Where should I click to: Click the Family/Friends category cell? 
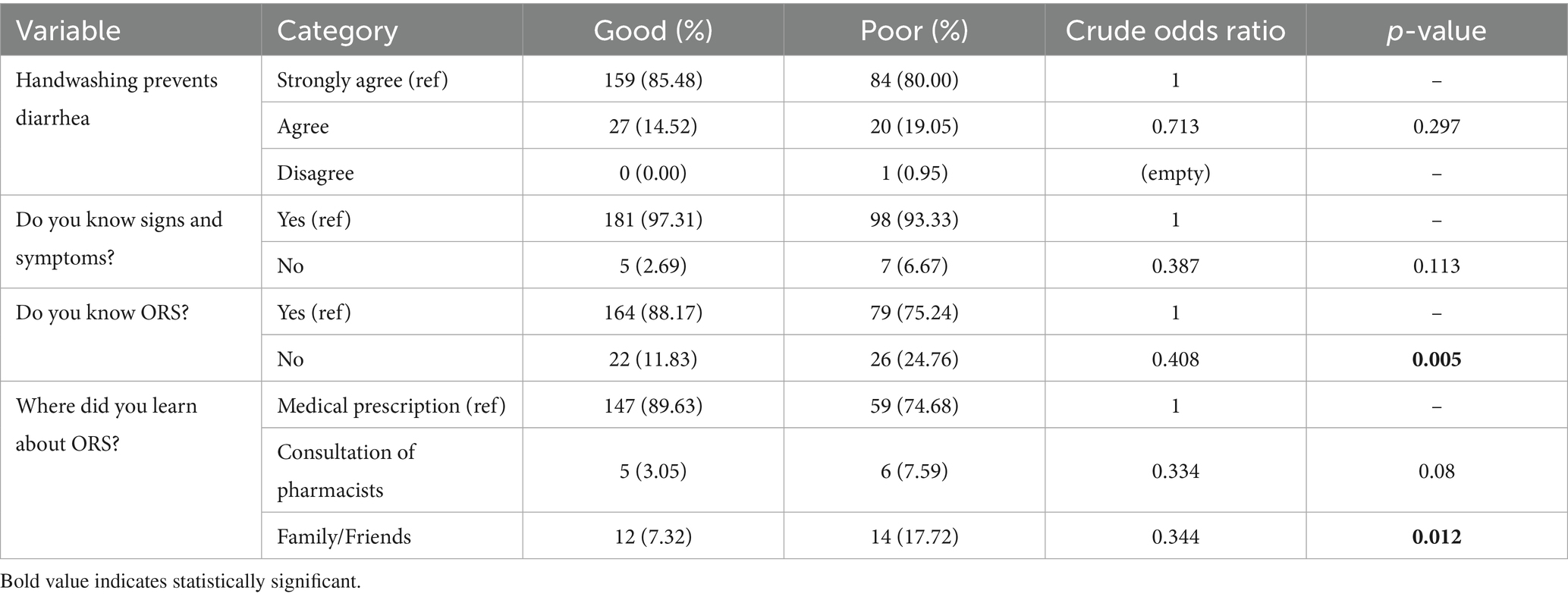click(344, 537)
